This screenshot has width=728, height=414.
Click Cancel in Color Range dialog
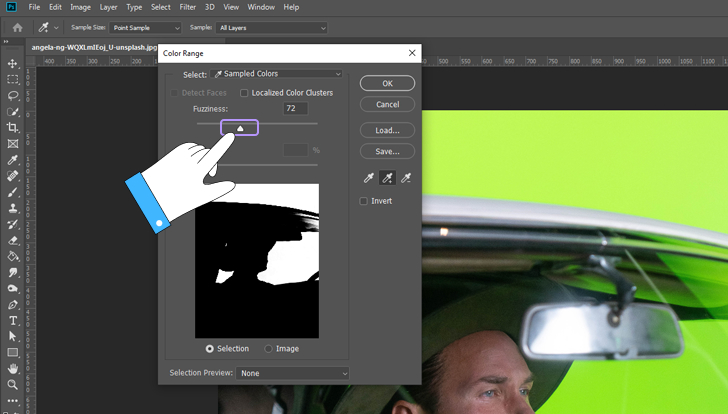(x=387, y=104)
